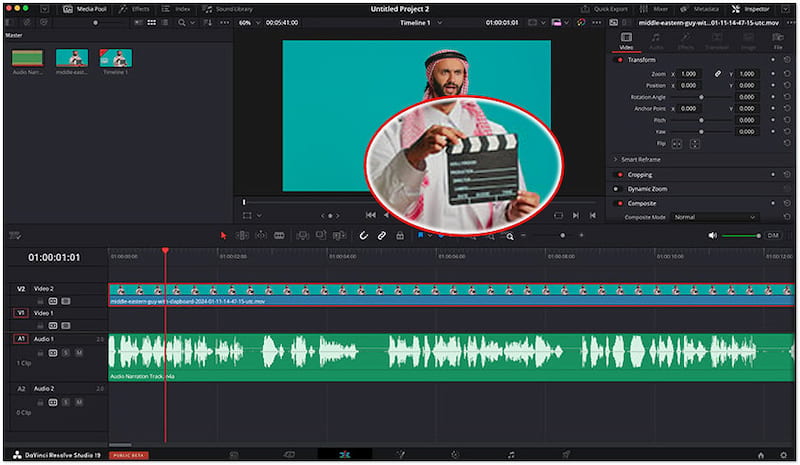Expand the Smart Reframe section

pos(615,159)
